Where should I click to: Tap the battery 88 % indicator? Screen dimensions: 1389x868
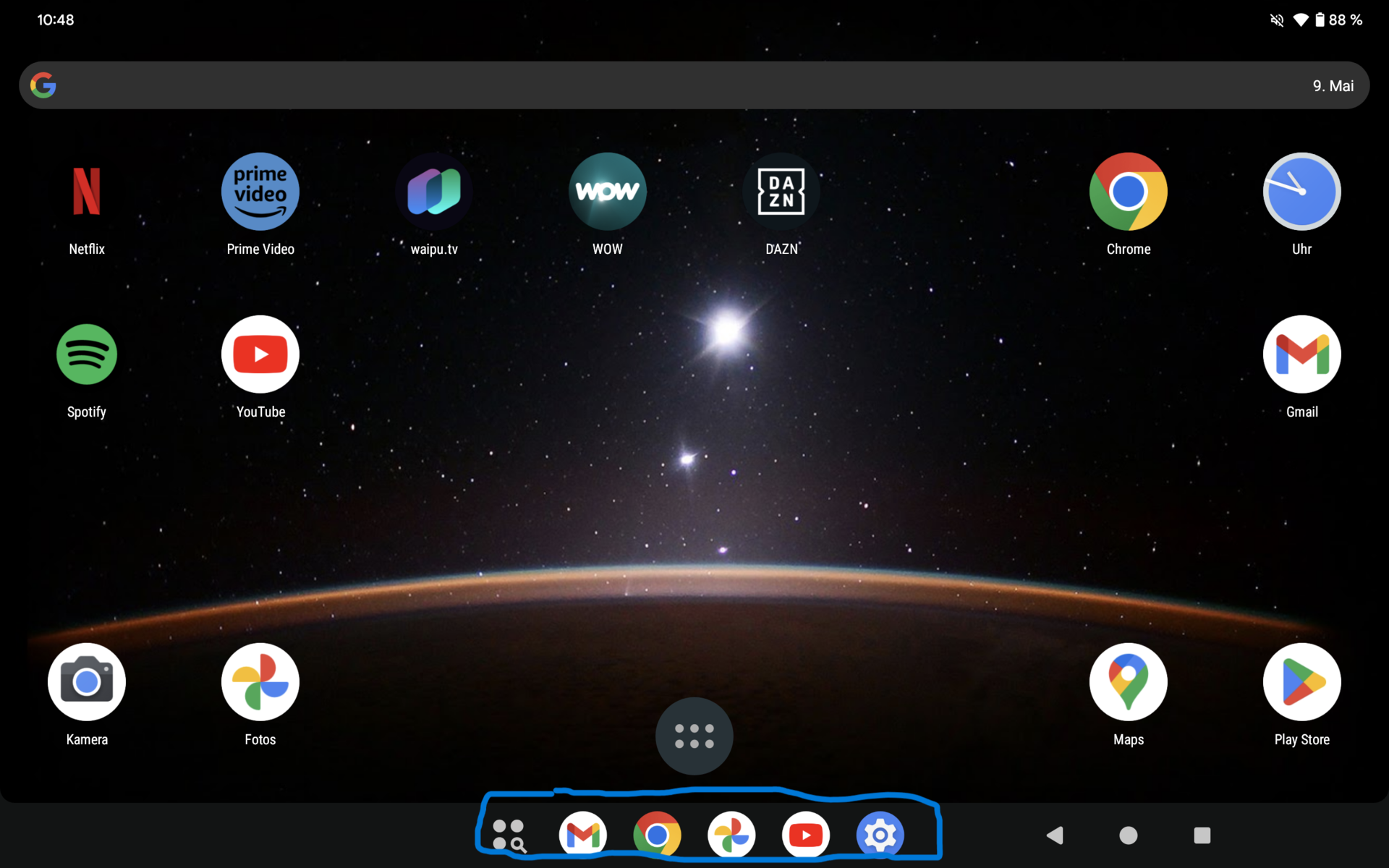pyautogui.click(x=1338, y=20)
